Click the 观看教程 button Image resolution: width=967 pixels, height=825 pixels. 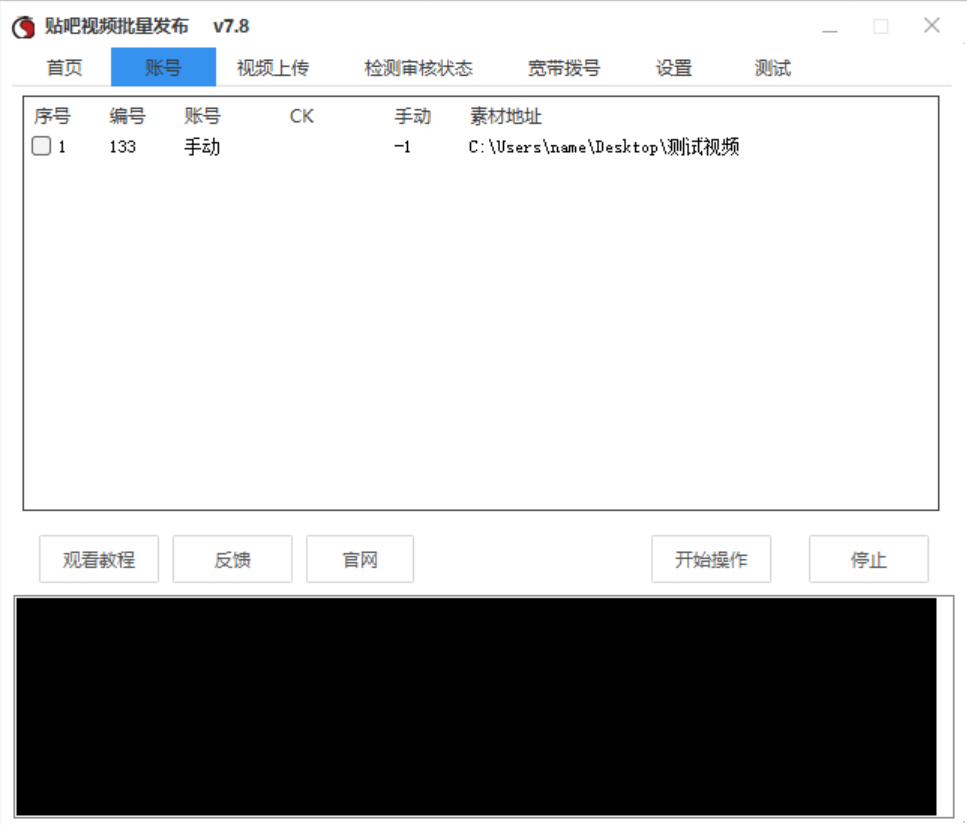click(99, 559)
